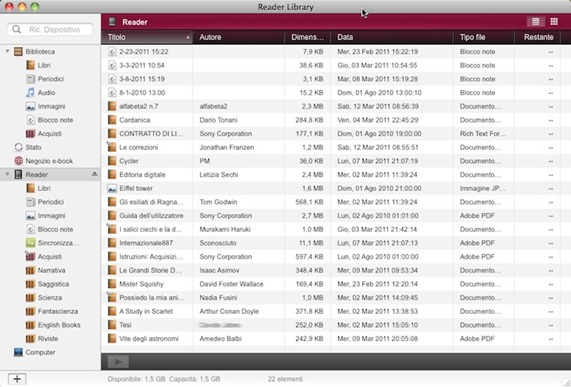
Task: Select the Editoria digitale row
Action: click(336, 174)
